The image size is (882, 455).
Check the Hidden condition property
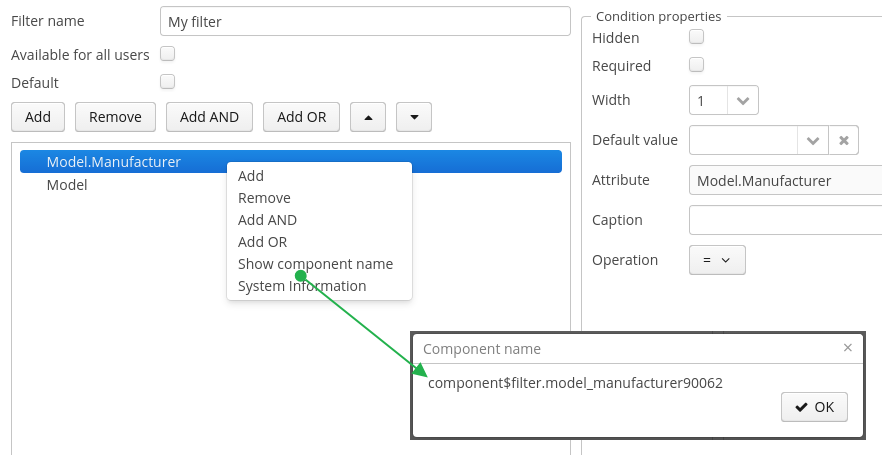(697, 37)
